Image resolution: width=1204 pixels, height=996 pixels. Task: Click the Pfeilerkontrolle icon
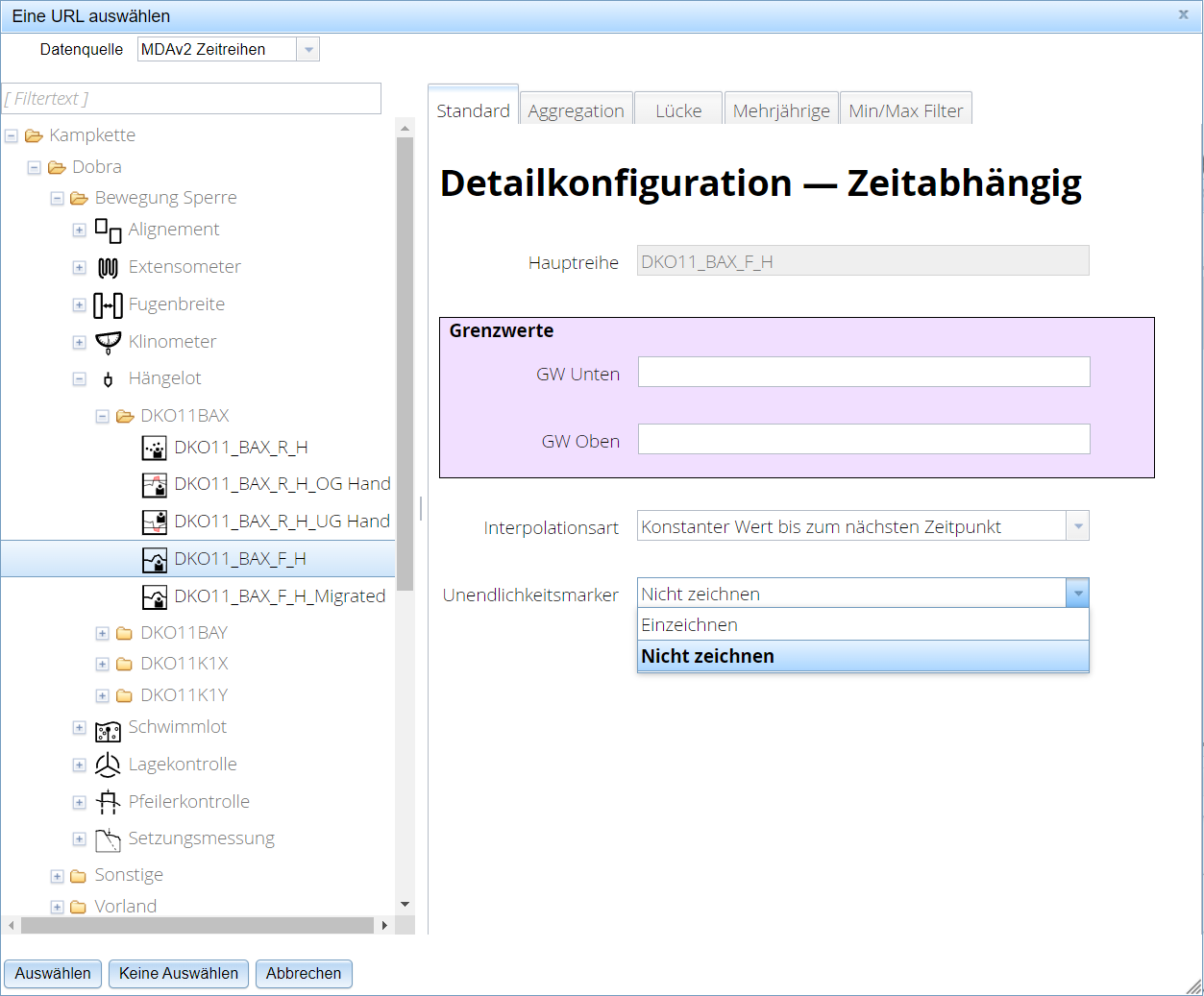(108, 802)
